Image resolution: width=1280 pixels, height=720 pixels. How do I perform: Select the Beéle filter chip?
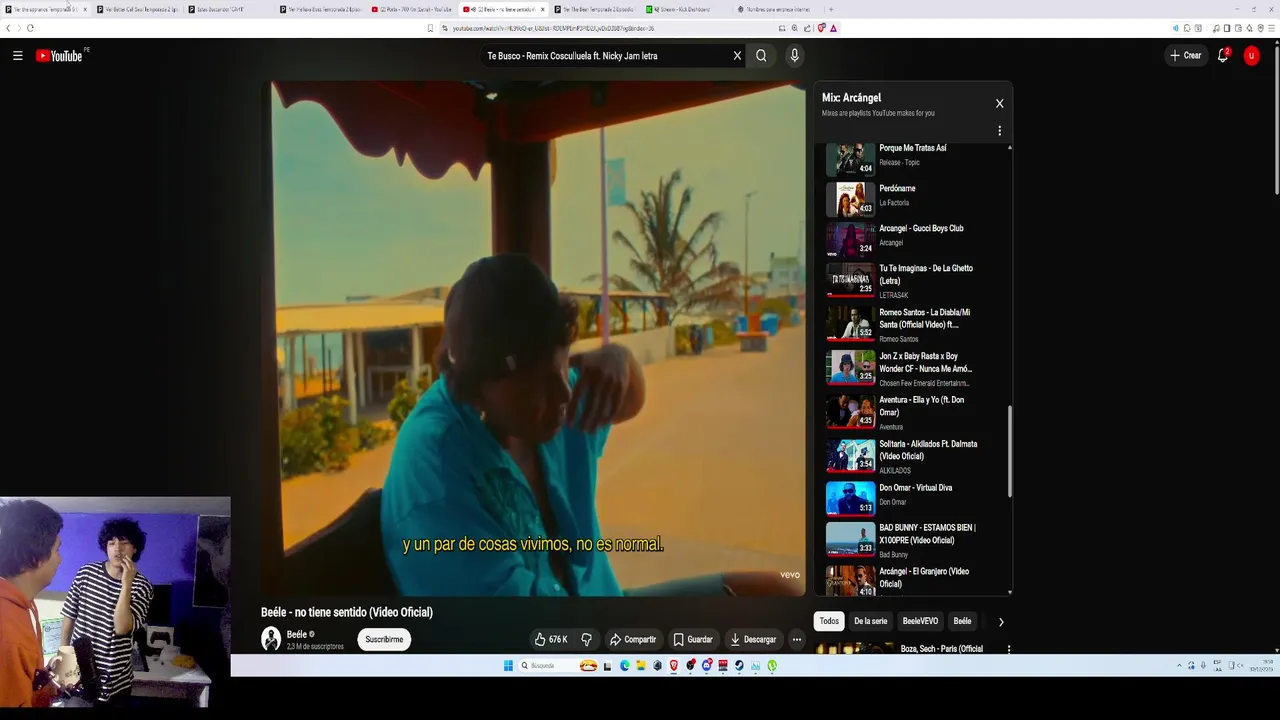coord(962,621)
